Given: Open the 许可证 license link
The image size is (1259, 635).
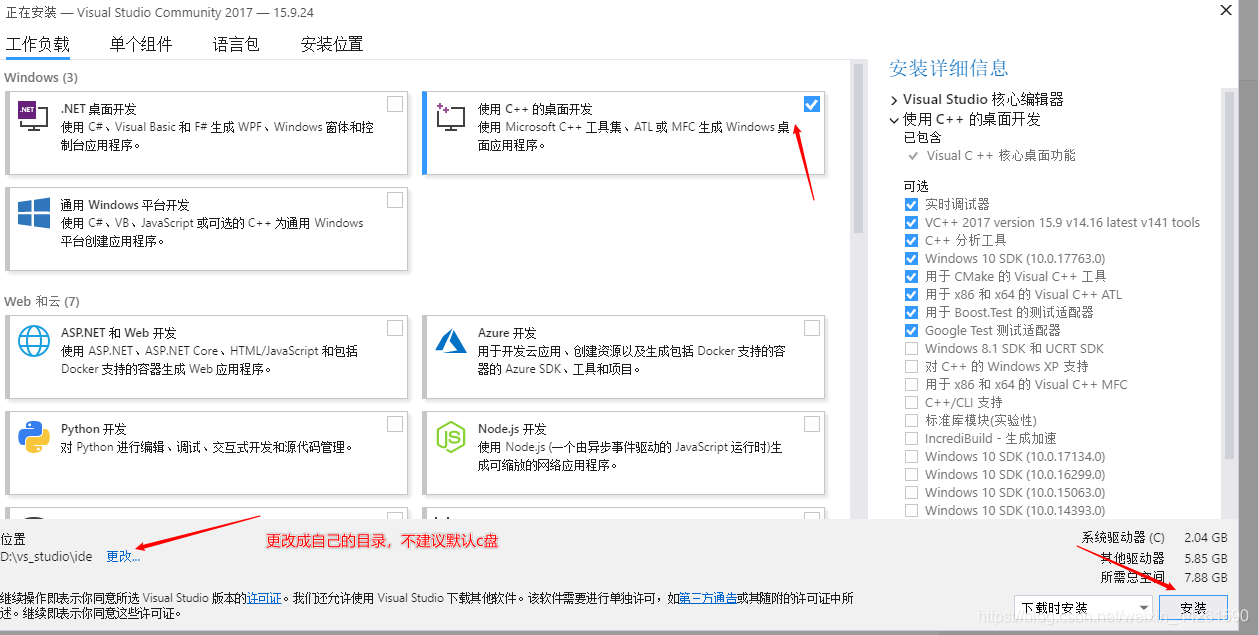Looking at the screenshot, I should [263, 598].
